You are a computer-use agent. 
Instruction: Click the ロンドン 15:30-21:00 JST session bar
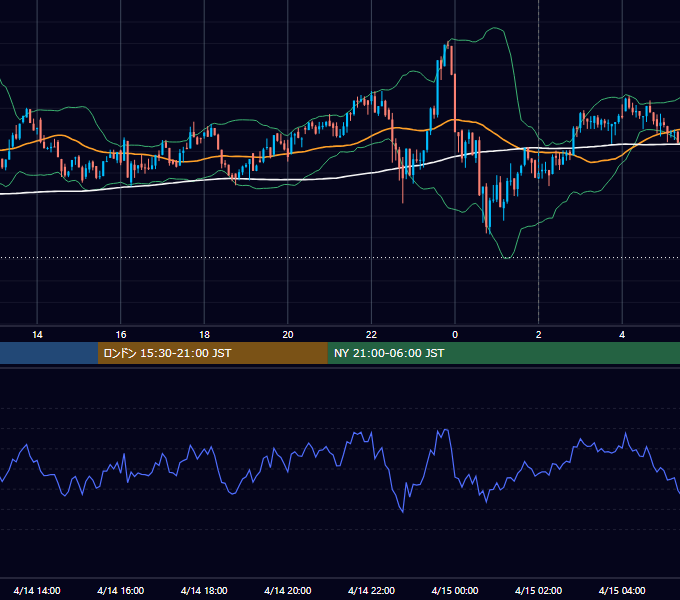[x=212, y=353]
